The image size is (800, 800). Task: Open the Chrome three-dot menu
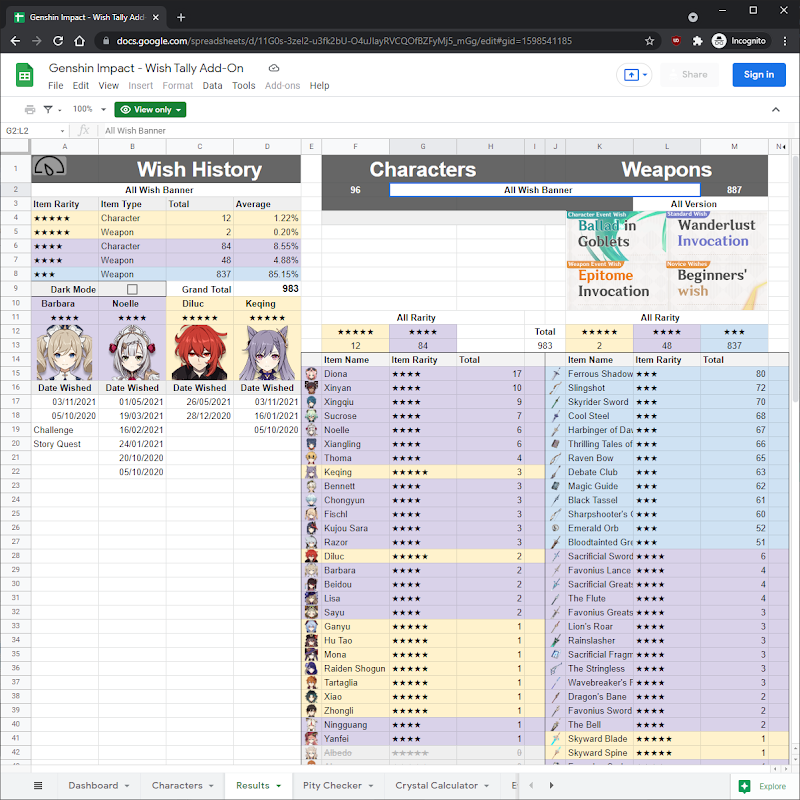(785, 41)
